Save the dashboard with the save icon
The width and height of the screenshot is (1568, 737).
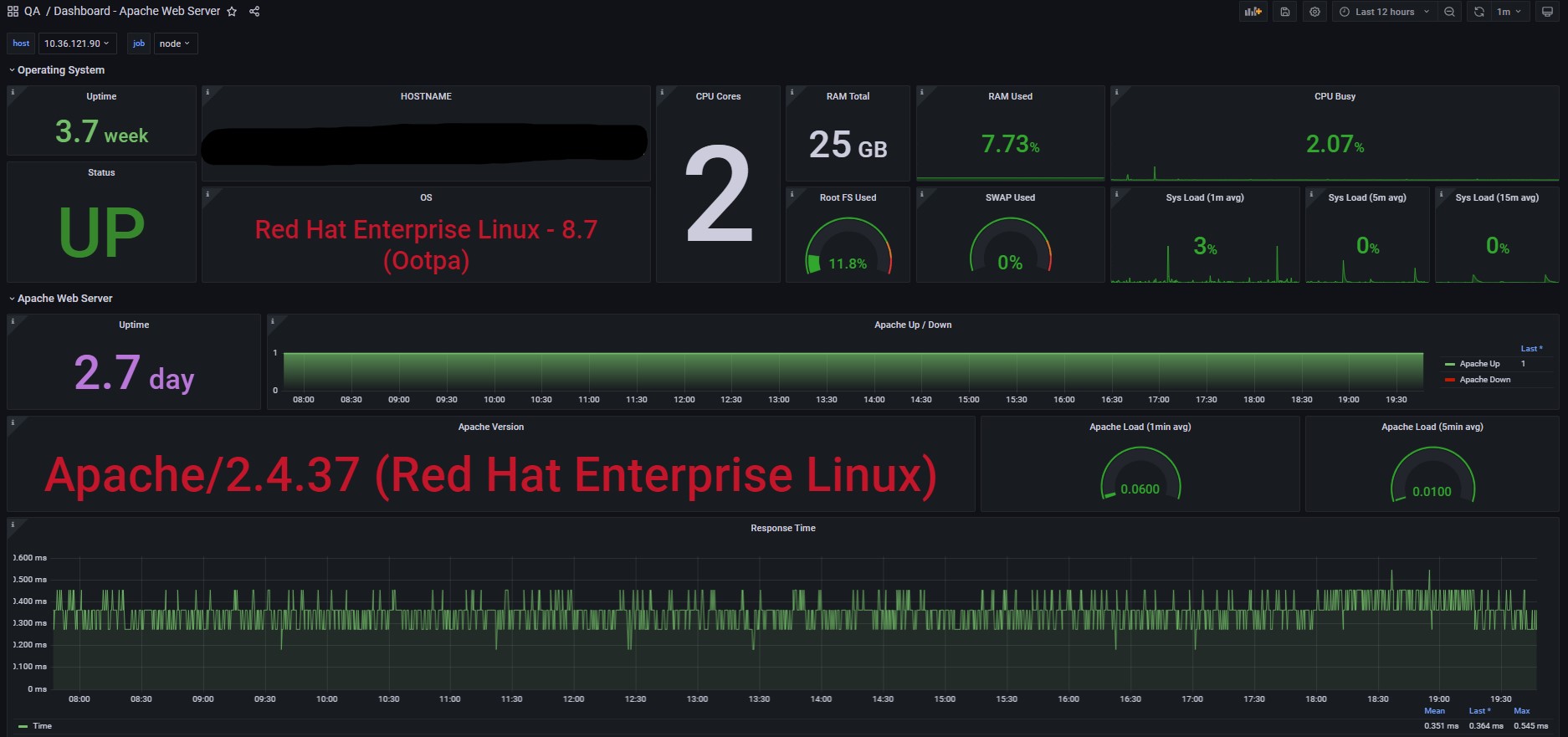1285,12
